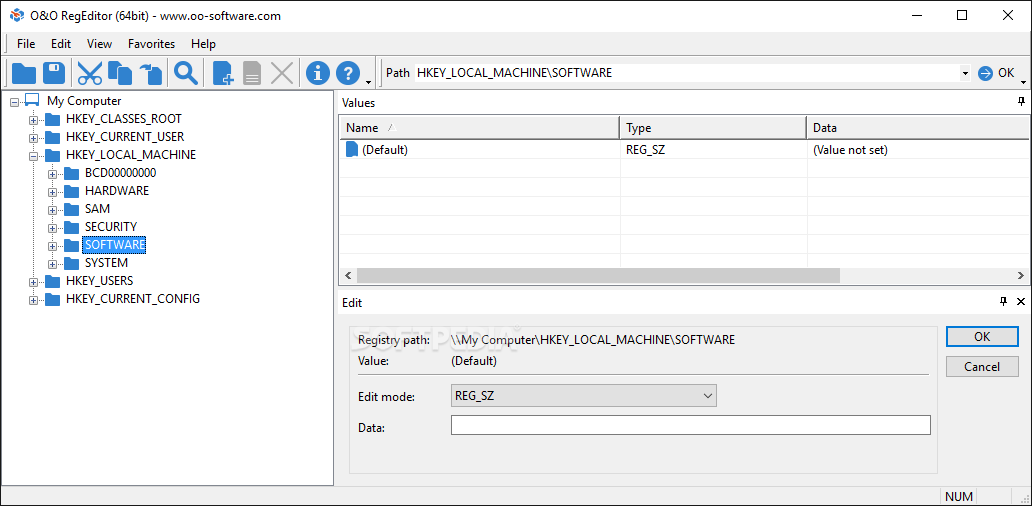The width and height of the screenshot is (1032, 506).
Task: Select the HKEY_CURRENT_USER tree label
Action: coord(125,137)
